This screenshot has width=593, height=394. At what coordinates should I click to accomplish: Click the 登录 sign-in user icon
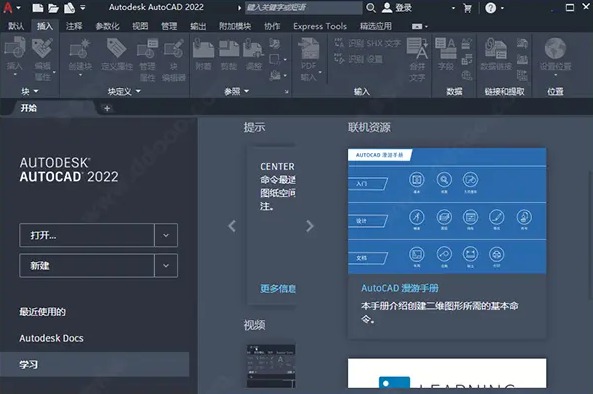[387, 8]
